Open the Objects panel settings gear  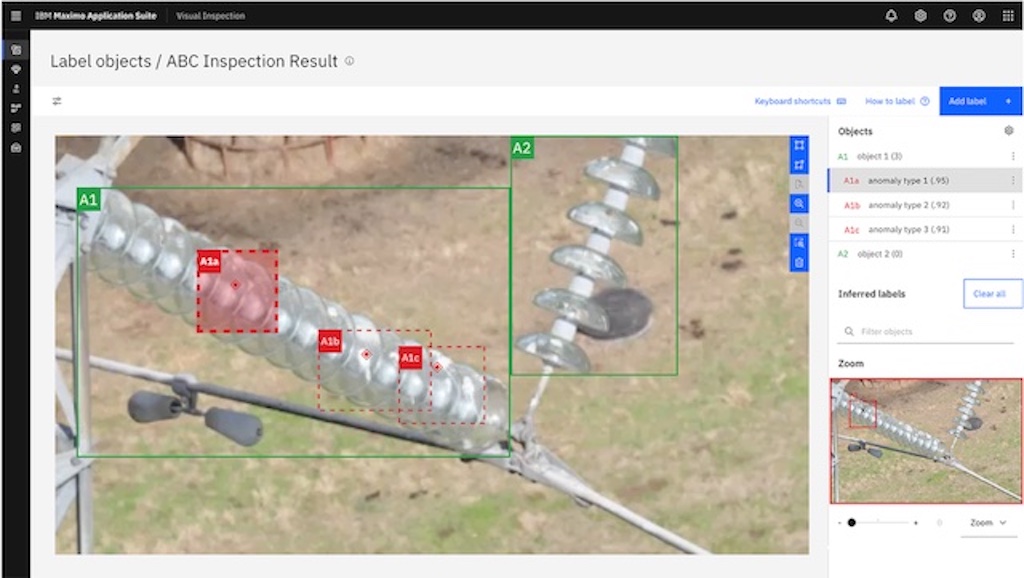pos(1010,131)
